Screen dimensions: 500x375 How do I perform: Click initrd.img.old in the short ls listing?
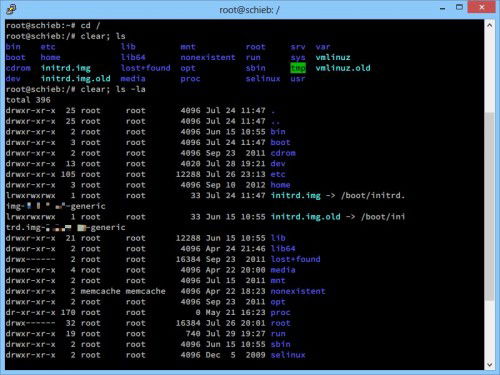tap(75, 79)
